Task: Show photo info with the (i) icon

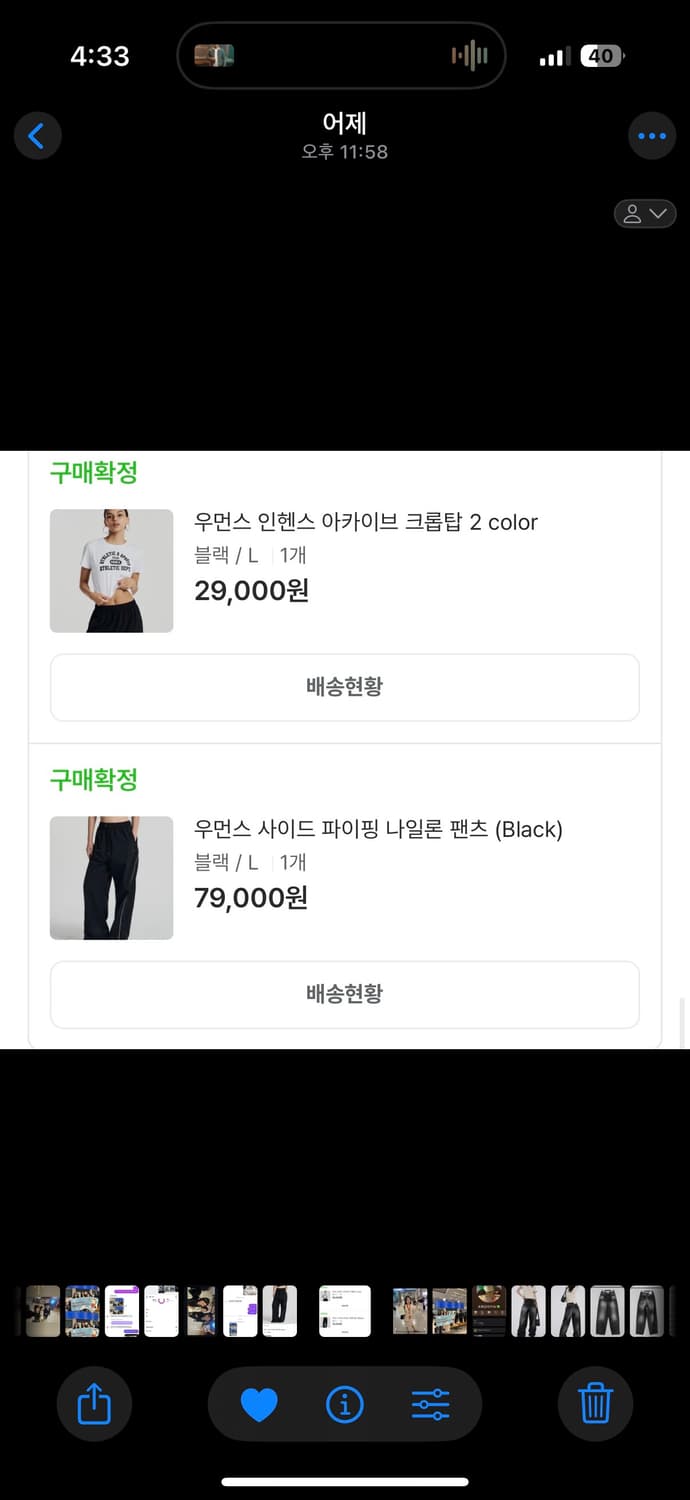Action: coord(344,1405)
